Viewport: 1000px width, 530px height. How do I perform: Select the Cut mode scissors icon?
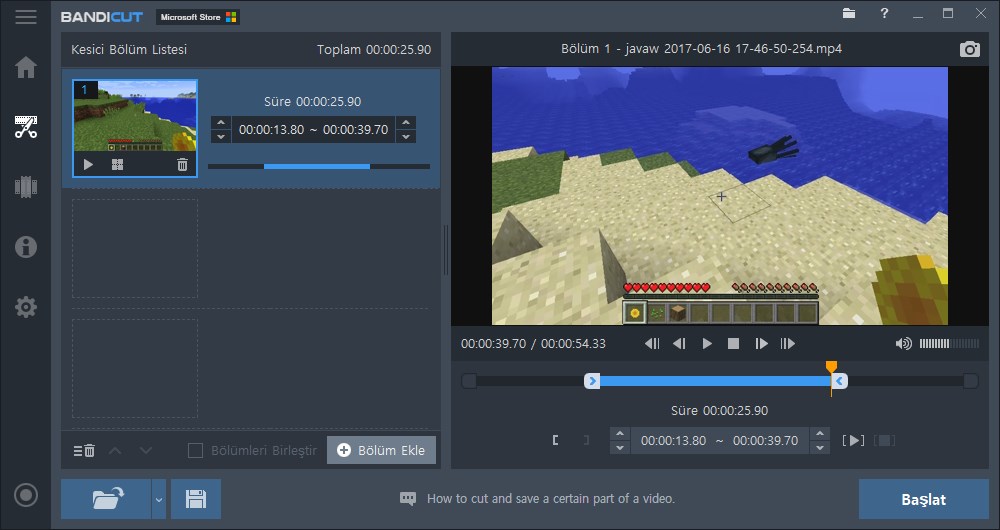(26, 127)
